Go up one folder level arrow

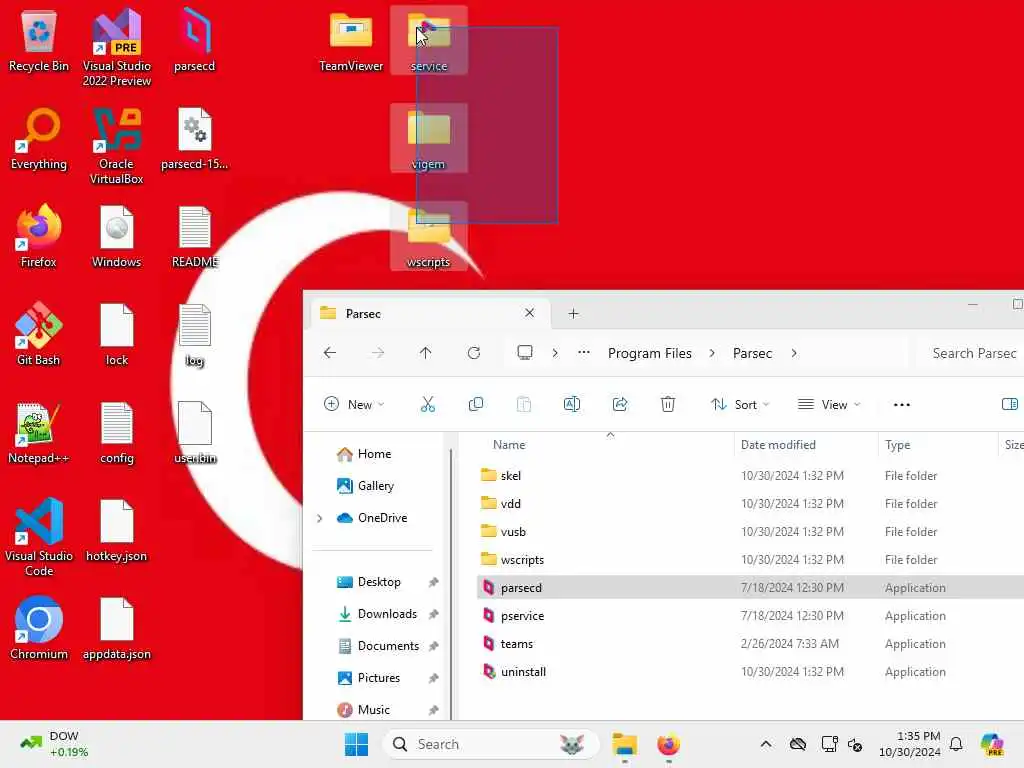click(426, 353)
